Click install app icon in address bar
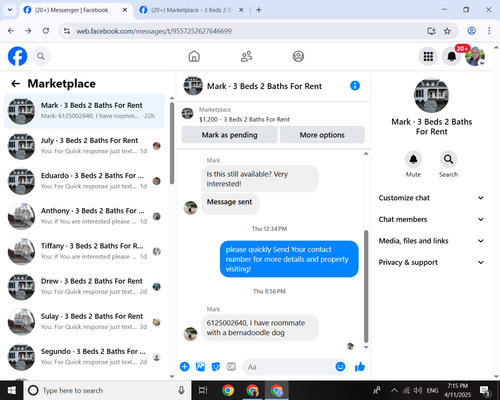500x400 pixels. click(431, 31)
